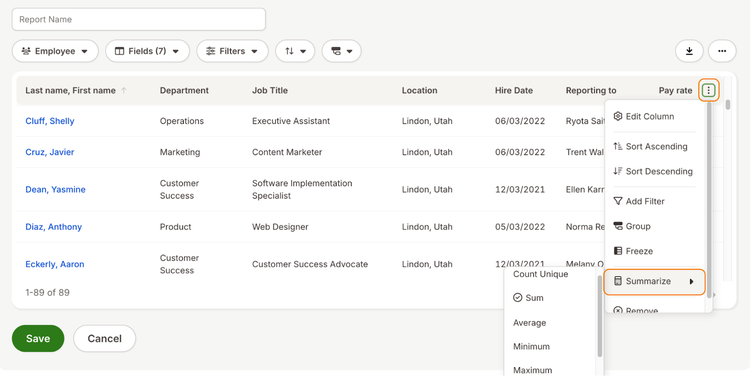Image resolution: width=750 pixels, height=376 pixels.
Task: Click the 05/03/2022 hire date cell
Action: 520,227
